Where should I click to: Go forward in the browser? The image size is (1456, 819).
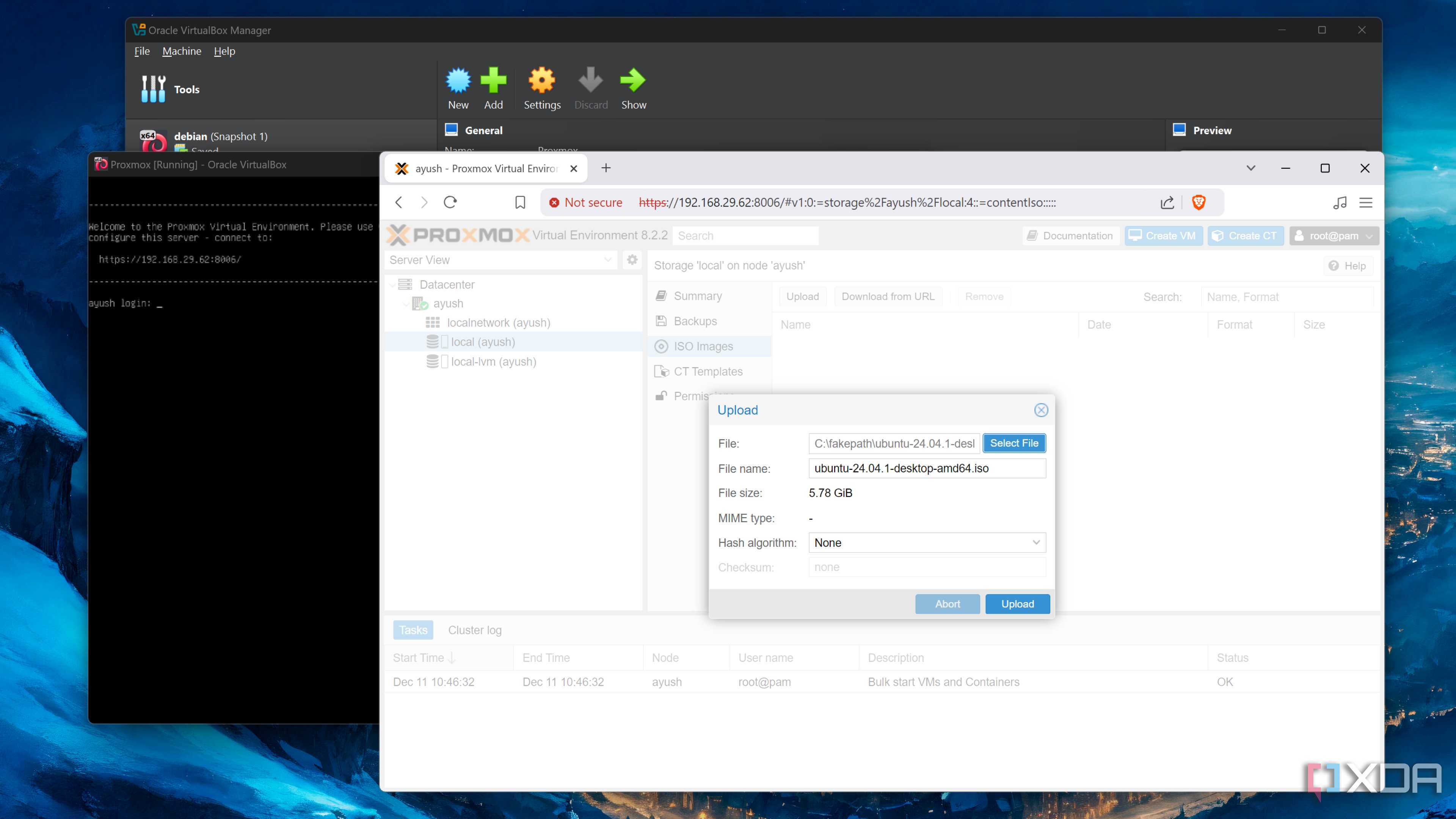tap(425, 202)
